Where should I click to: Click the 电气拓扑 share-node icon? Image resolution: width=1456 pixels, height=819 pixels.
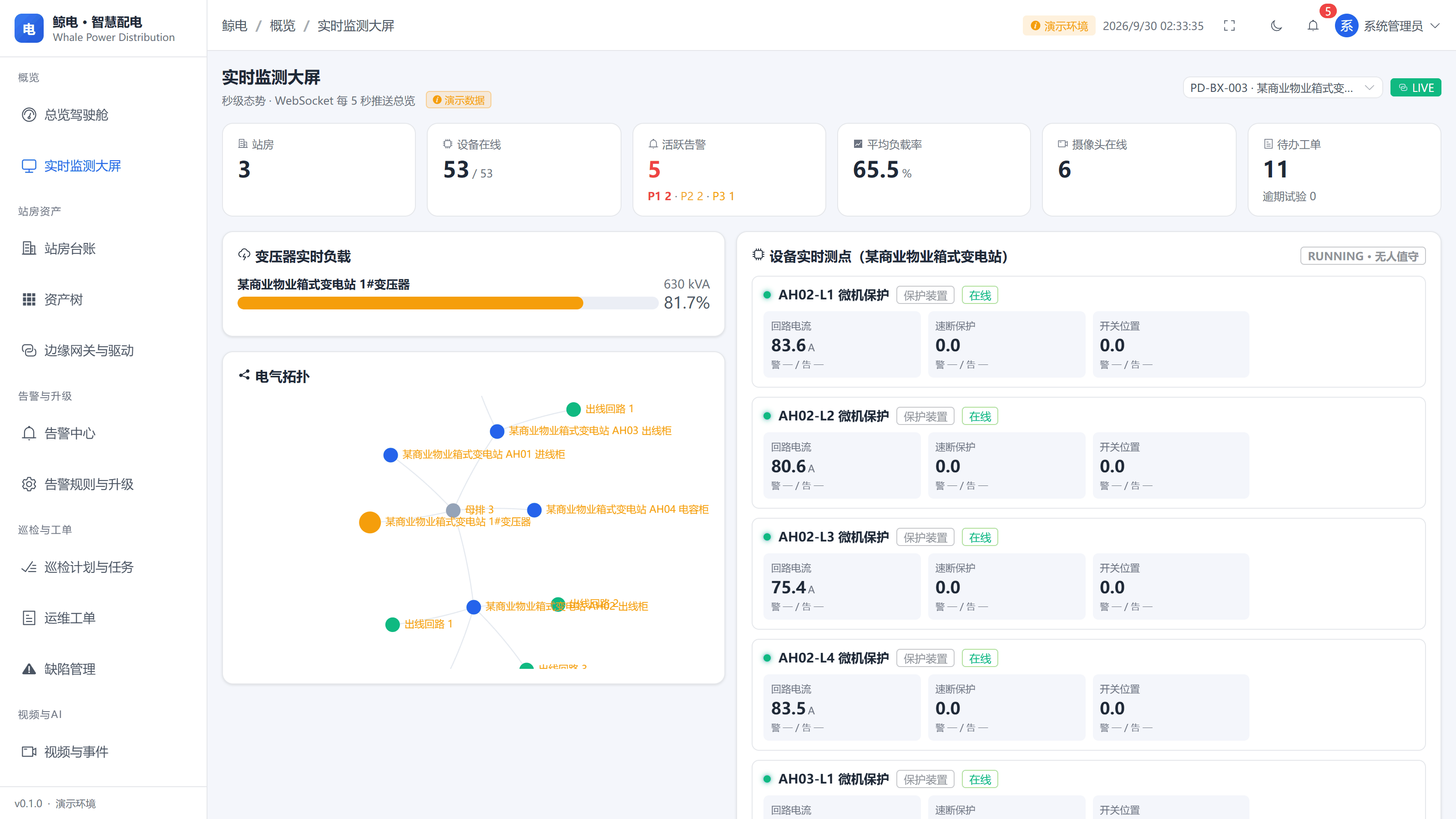click(x=244, y=375)
